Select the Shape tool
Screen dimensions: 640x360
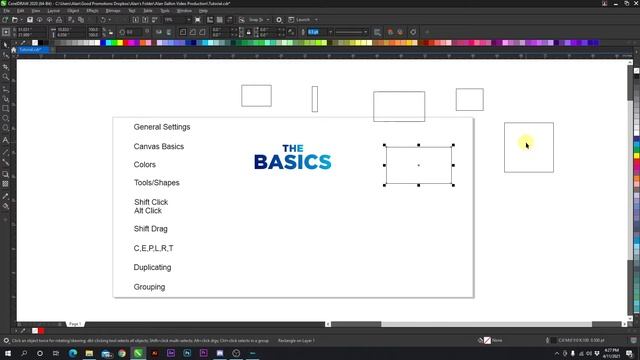tap(5, 55)
